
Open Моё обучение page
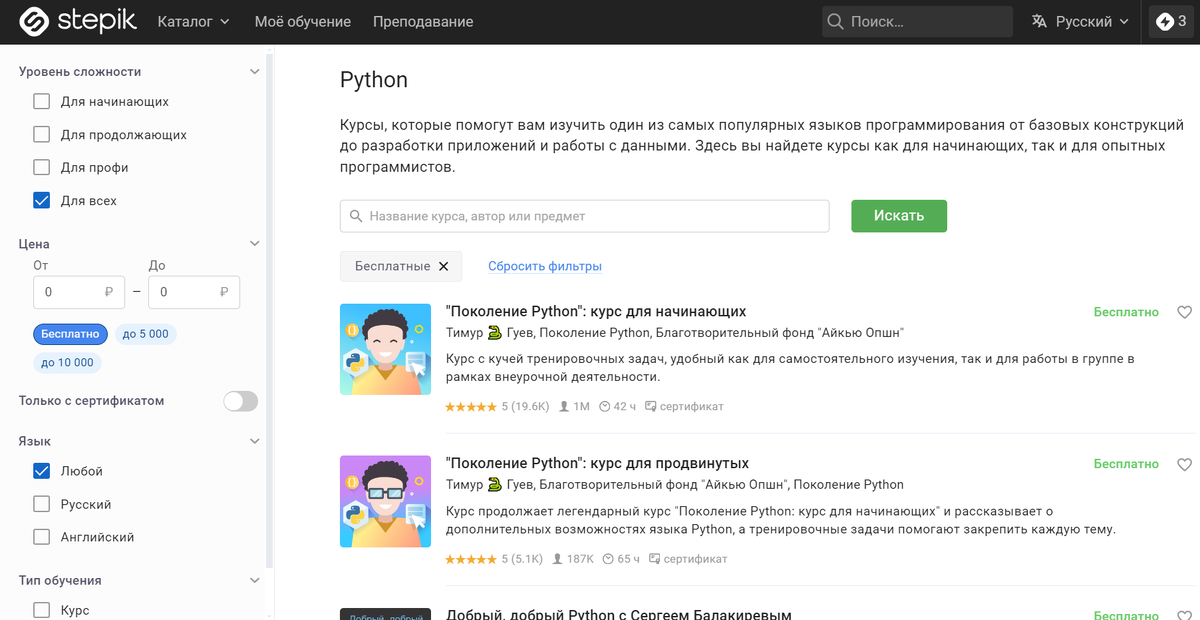303,21
